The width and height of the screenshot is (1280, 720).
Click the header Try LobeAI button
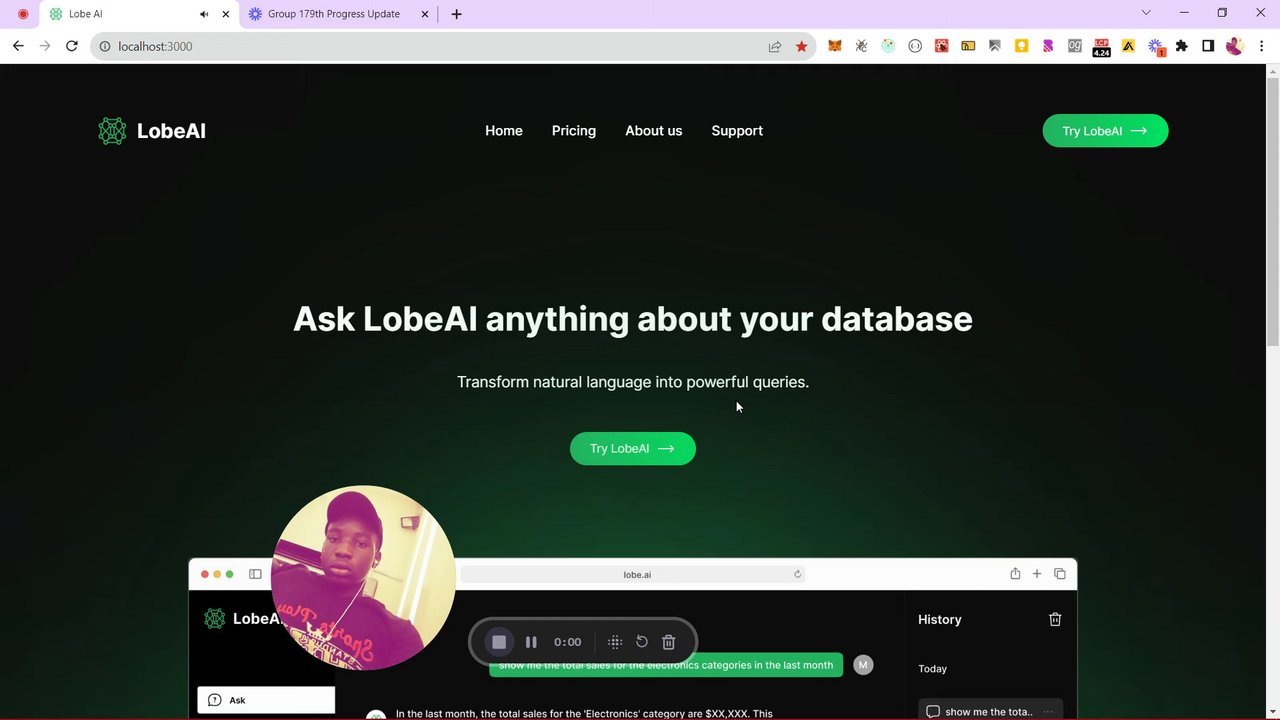[1105, 131]
